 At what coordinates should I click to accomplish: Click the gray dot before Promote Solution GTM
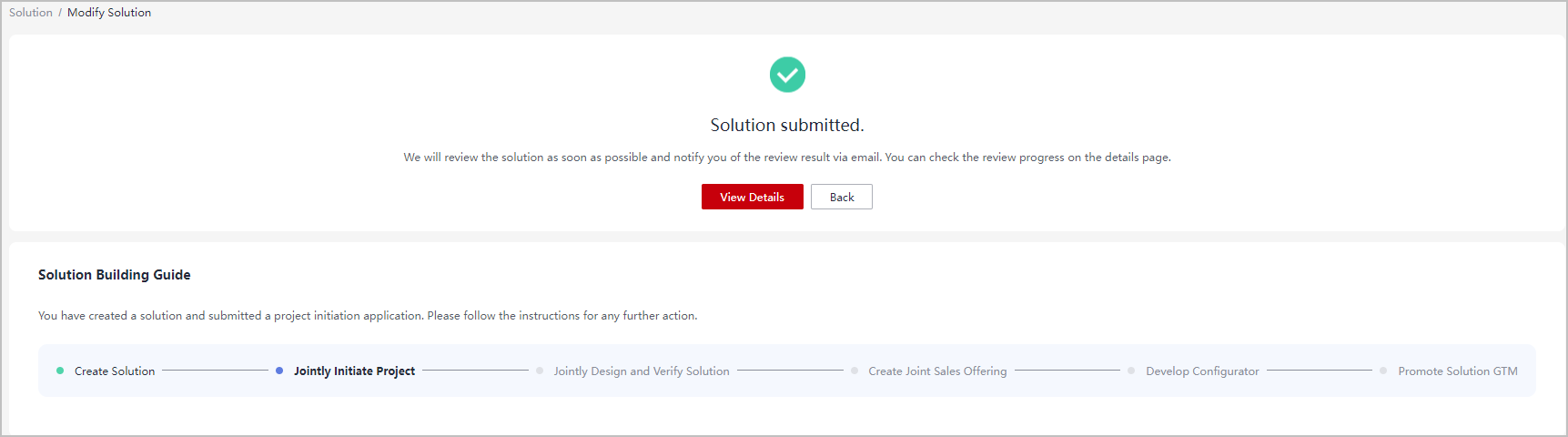coord(1383,371)
